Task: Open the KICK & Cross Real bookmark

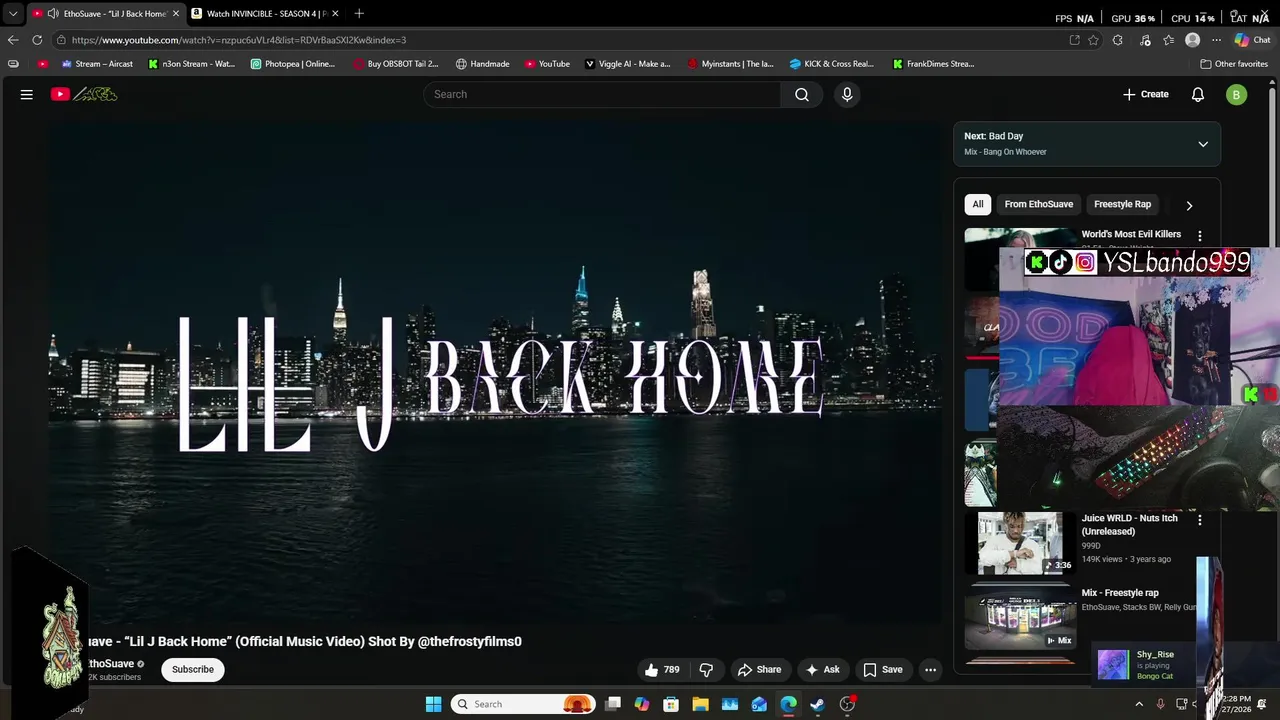Action: [x=832, y=64]
